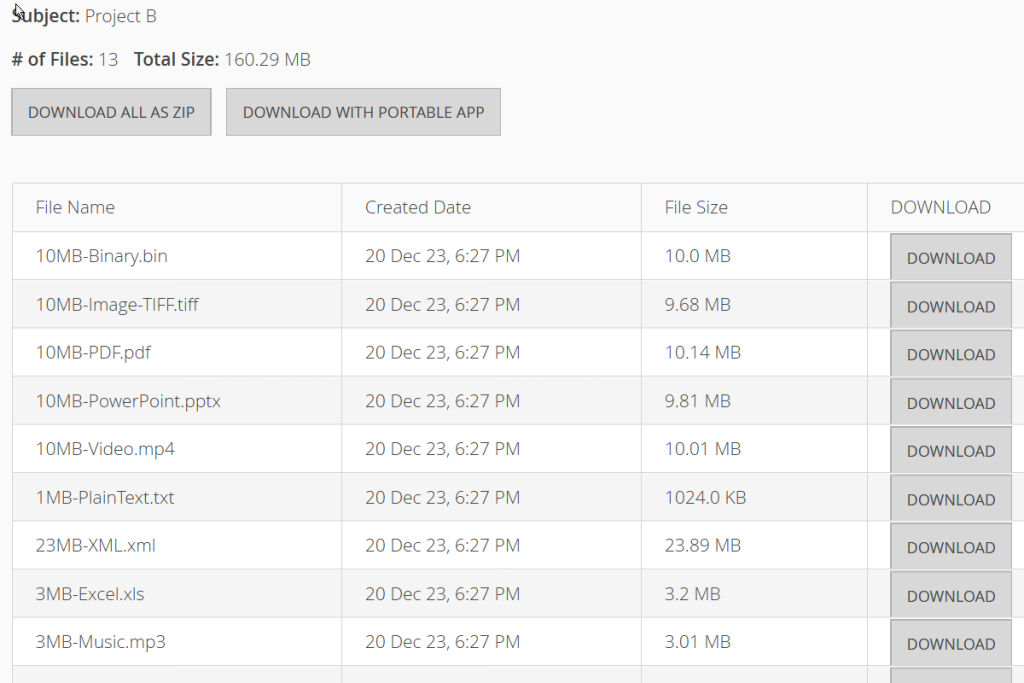Viewport: 1024px width, 683px height.
Task: Download the 23MB-XML.xml file
Action: point(950,545)
